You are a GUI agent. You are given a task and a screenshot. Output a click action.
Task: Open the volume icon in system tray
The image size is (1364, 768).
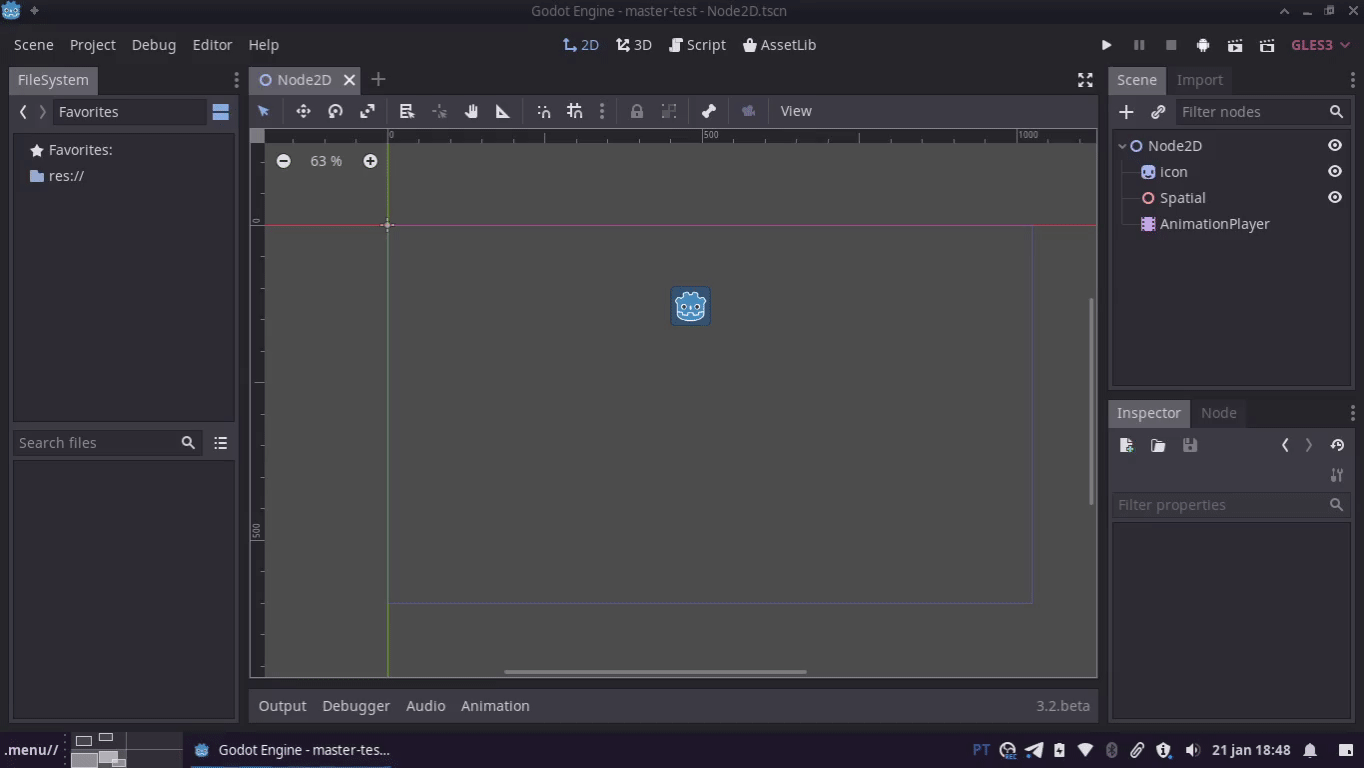pos(1192,750)
